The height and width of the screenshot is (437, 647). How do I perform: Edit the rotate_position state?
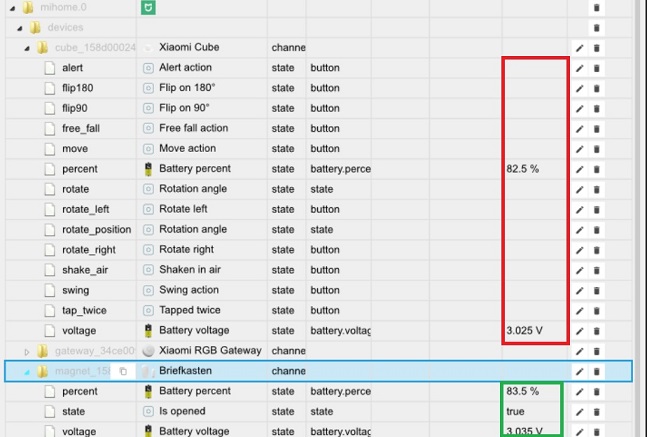coord(580,230)
